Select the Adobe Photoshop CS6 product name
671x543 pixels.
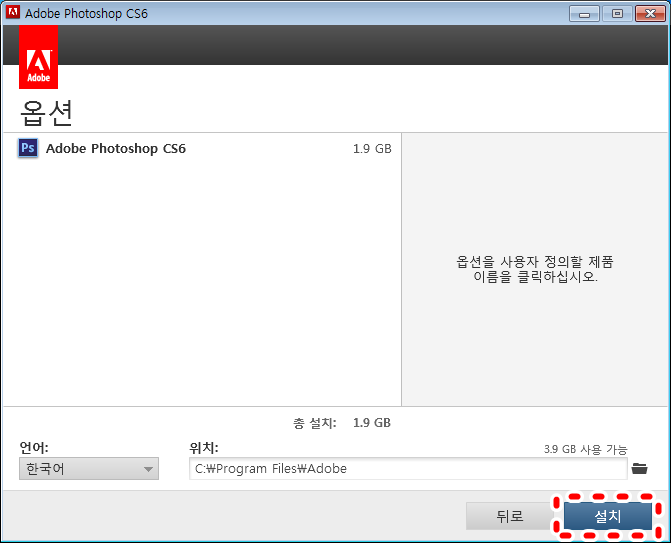click(116, 148)
